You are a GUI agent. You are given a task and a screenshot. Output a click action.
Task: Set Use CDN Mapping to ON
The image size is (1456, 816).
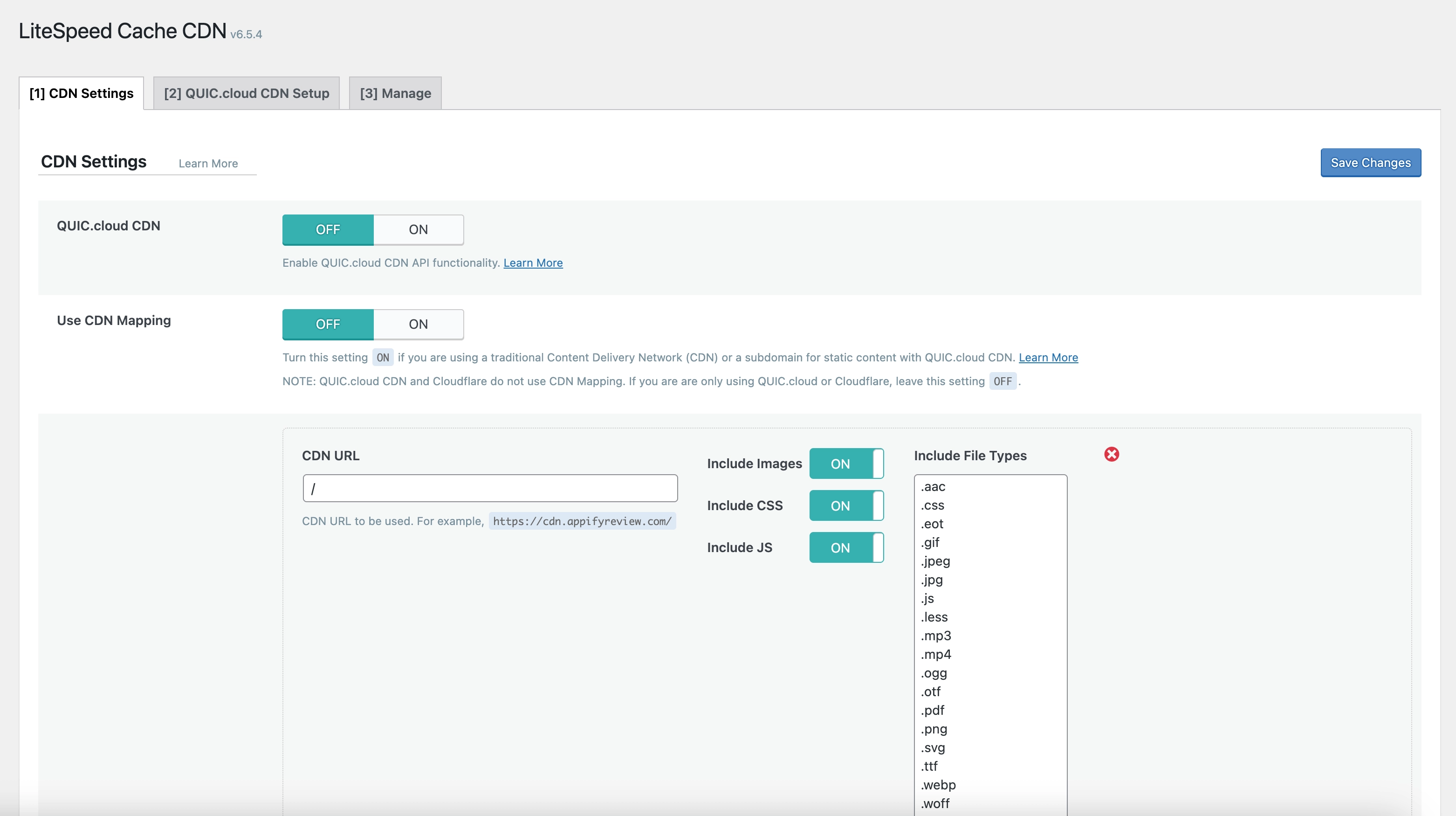pyautogui.click(x=418, y=324)
